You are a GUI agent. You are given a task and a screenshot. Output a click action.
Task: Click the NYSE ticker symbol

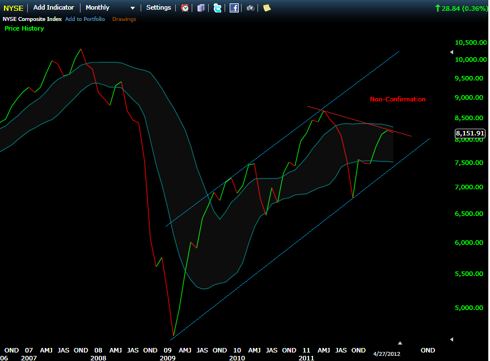[x=13, y=8]
